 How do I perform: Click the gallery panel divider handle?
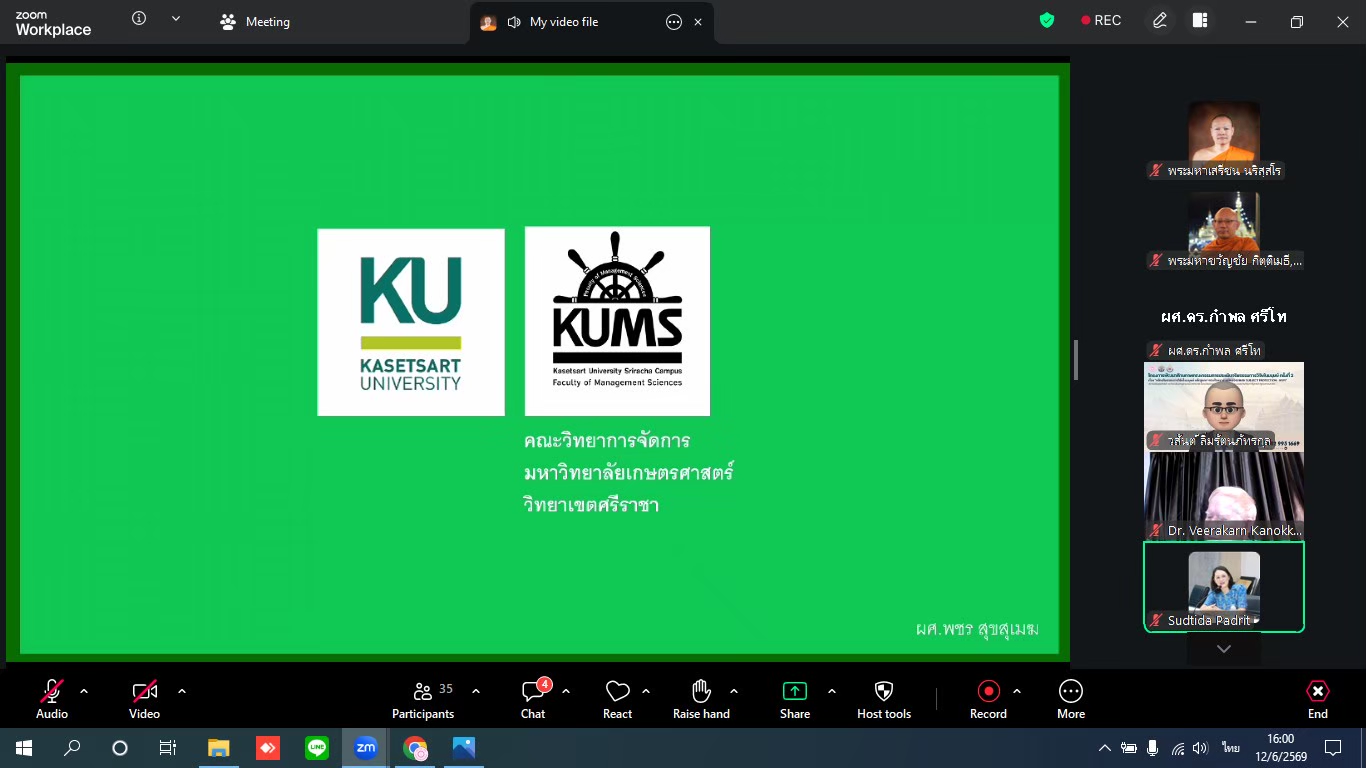pos(1076,360)
